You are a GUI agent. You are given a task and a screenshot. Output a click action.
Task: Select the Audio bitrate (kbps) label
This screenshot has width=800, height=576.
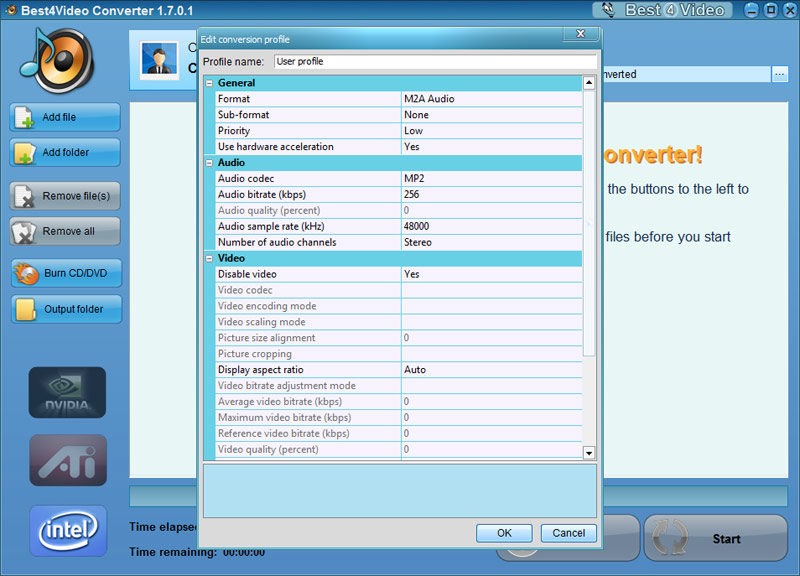(x=262, y=194)
